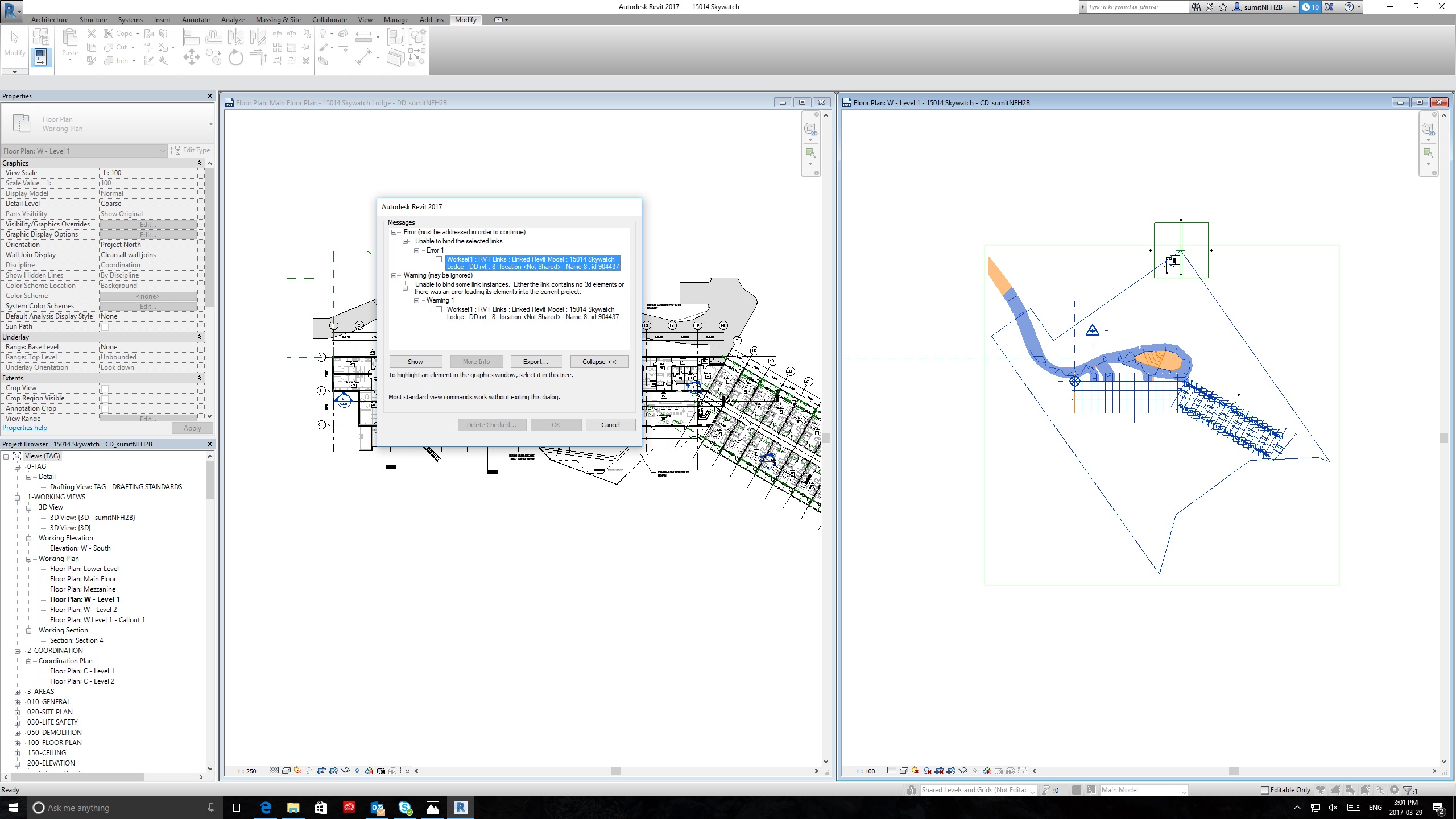Expand the 3-AREAS section in Project Browser

[x=17, y=691]
